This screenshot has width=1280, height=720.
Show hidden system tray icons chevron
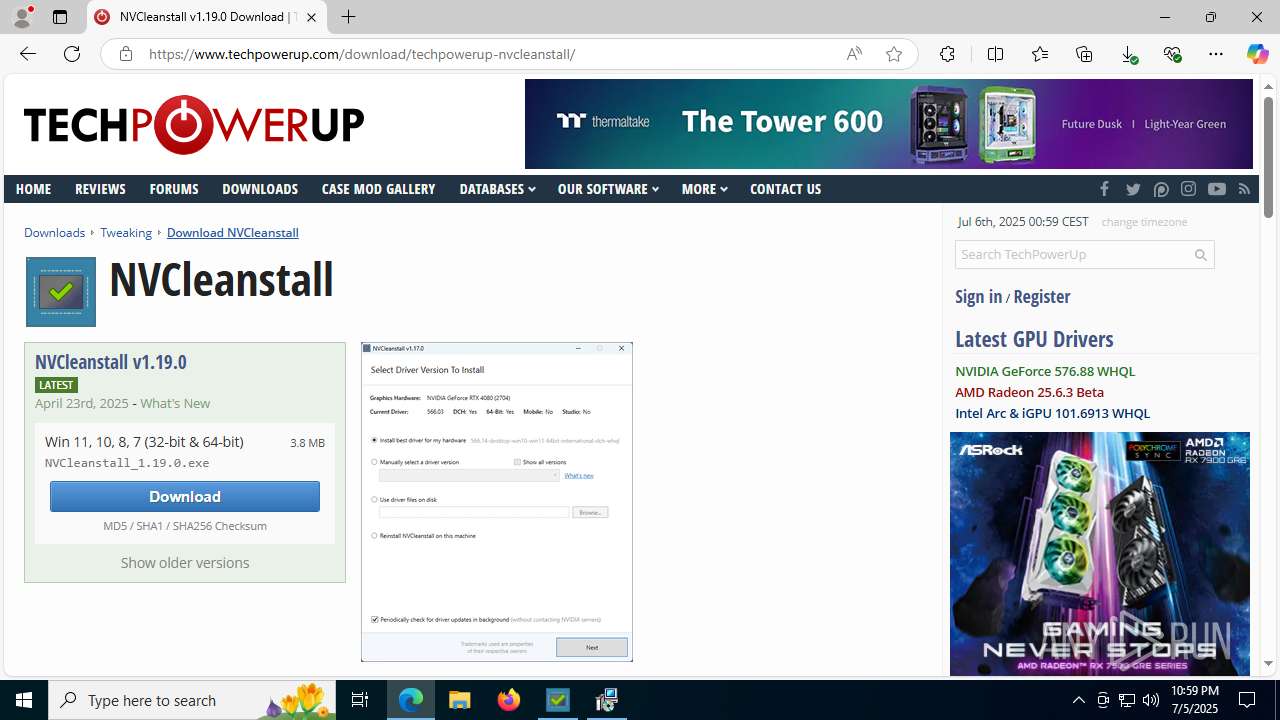(1078, 700)
